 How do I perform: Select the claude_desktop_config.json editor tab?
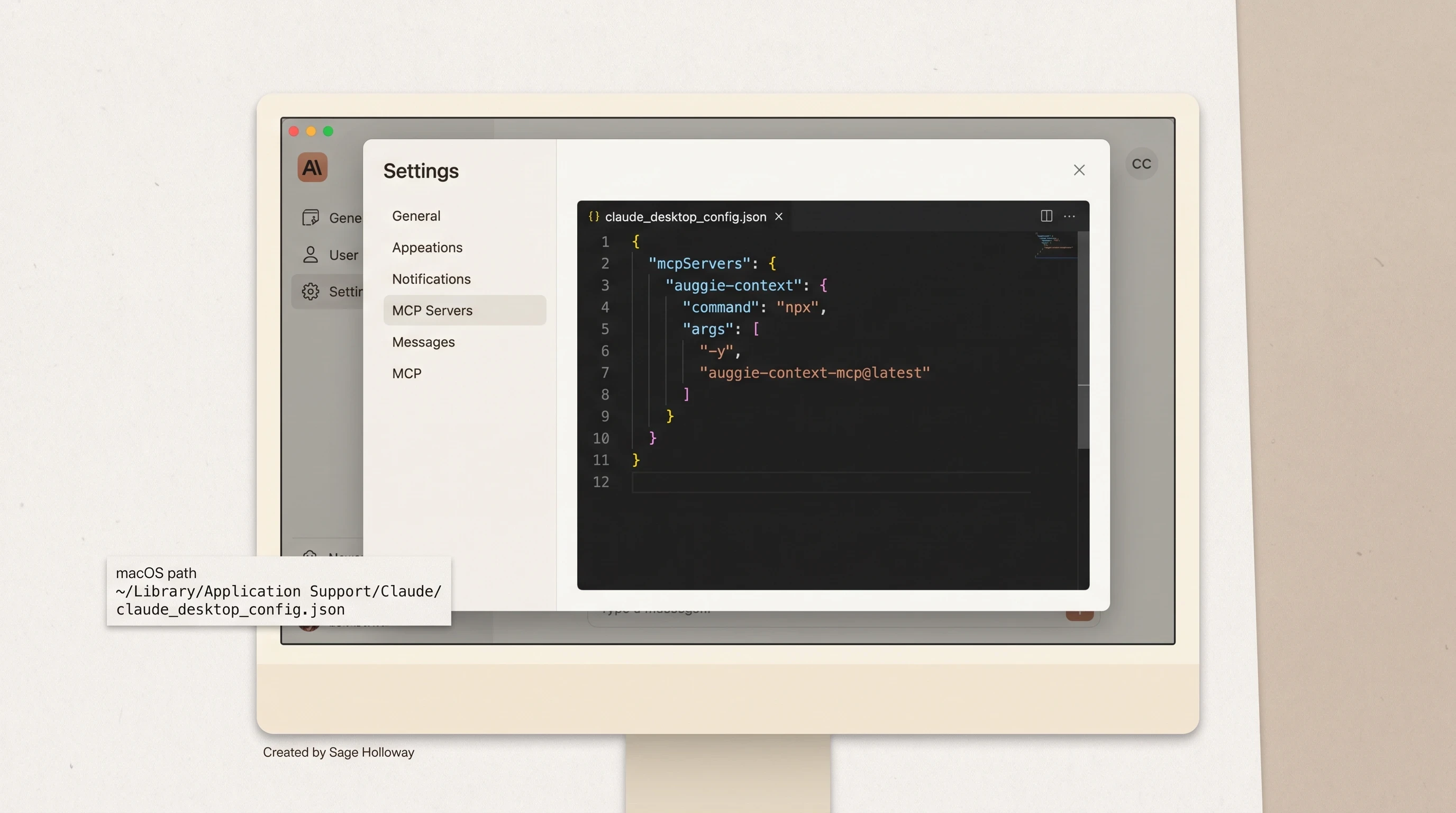click(x=685, y=216)
